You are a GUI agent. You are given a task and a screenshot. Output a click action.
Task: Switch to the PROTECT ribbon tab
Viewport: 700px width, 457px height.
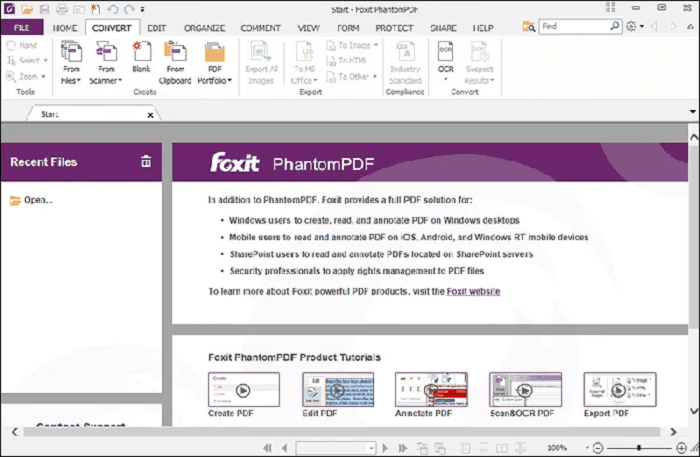394,28
